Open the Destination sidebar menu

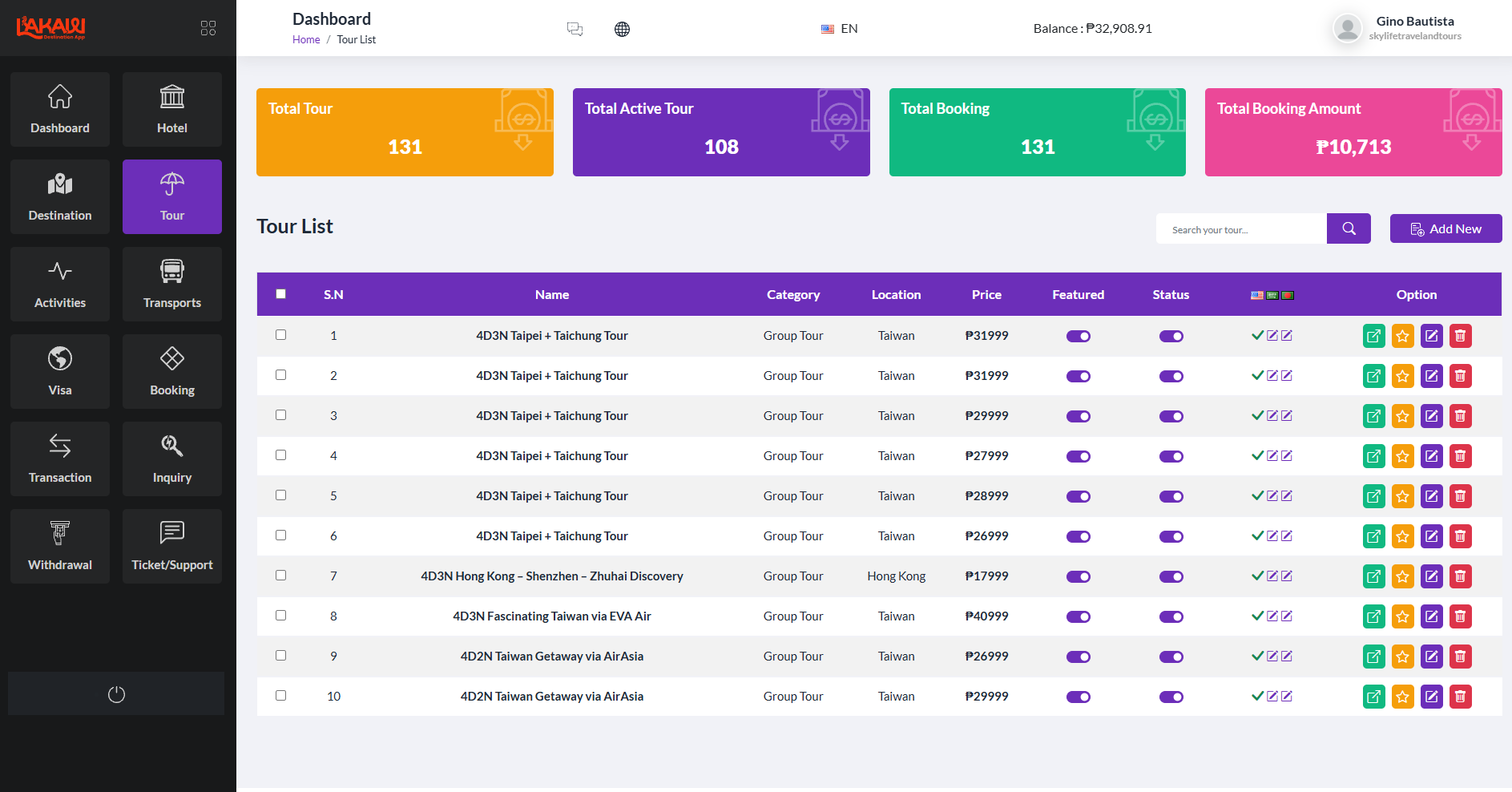point(60,196)
